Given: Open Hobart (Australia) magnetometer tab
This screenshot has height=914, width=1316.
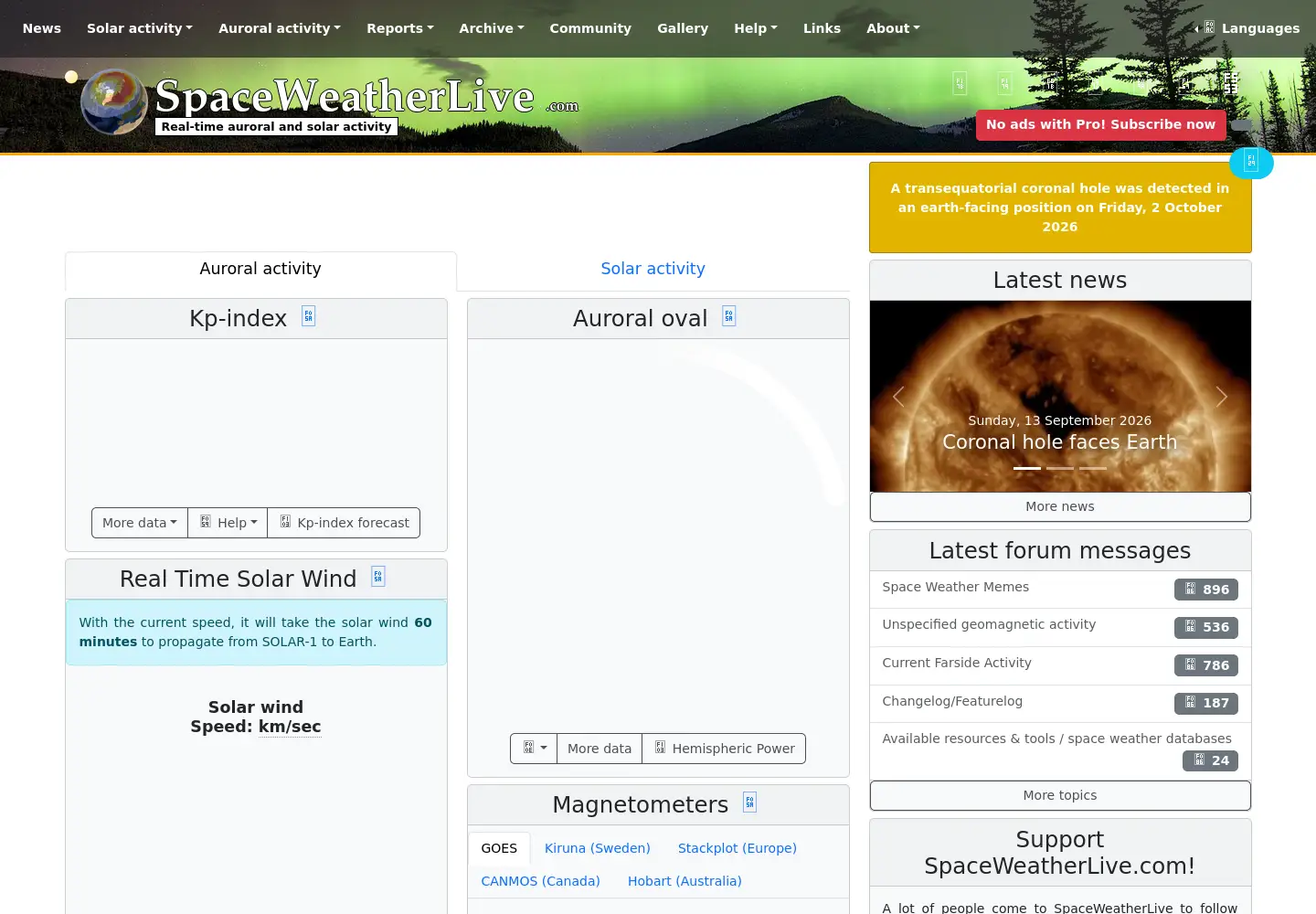Looking at the screenshot, I should [685, 881].
